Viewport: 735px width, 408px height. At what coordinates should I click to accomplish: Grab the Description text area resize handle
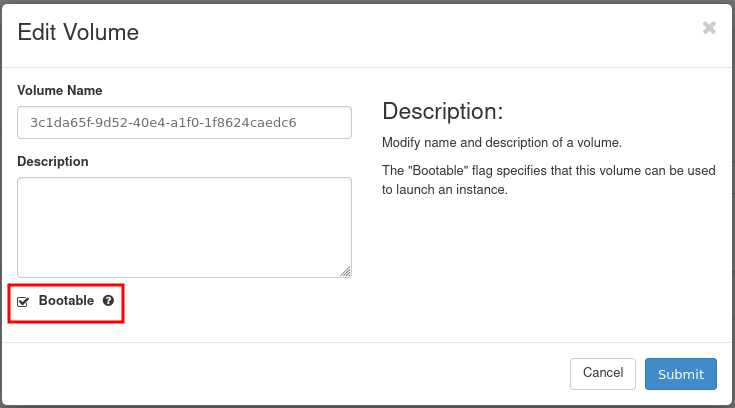point(345,271)
